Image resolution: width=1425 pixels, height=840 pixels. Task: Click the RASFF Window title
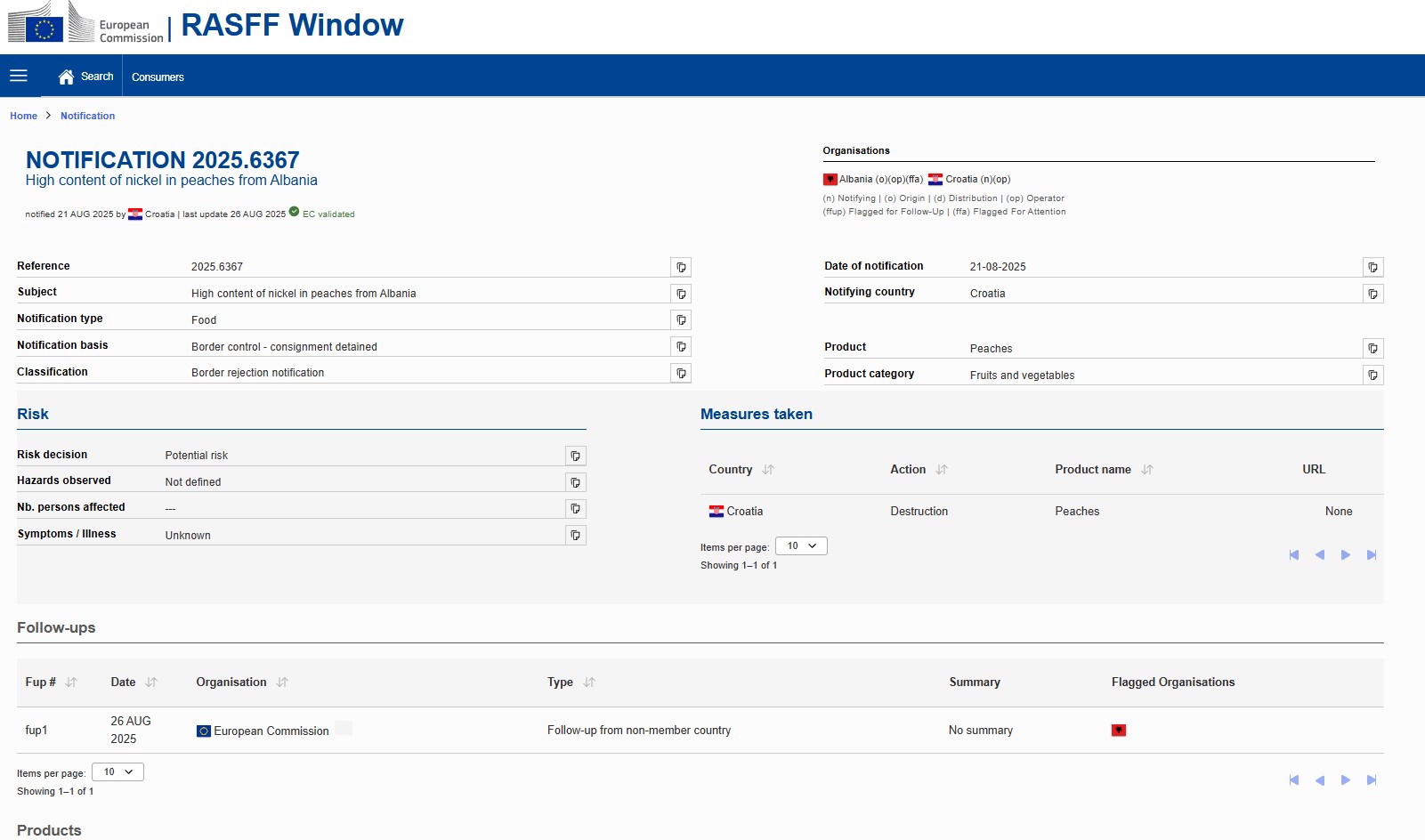292,25
